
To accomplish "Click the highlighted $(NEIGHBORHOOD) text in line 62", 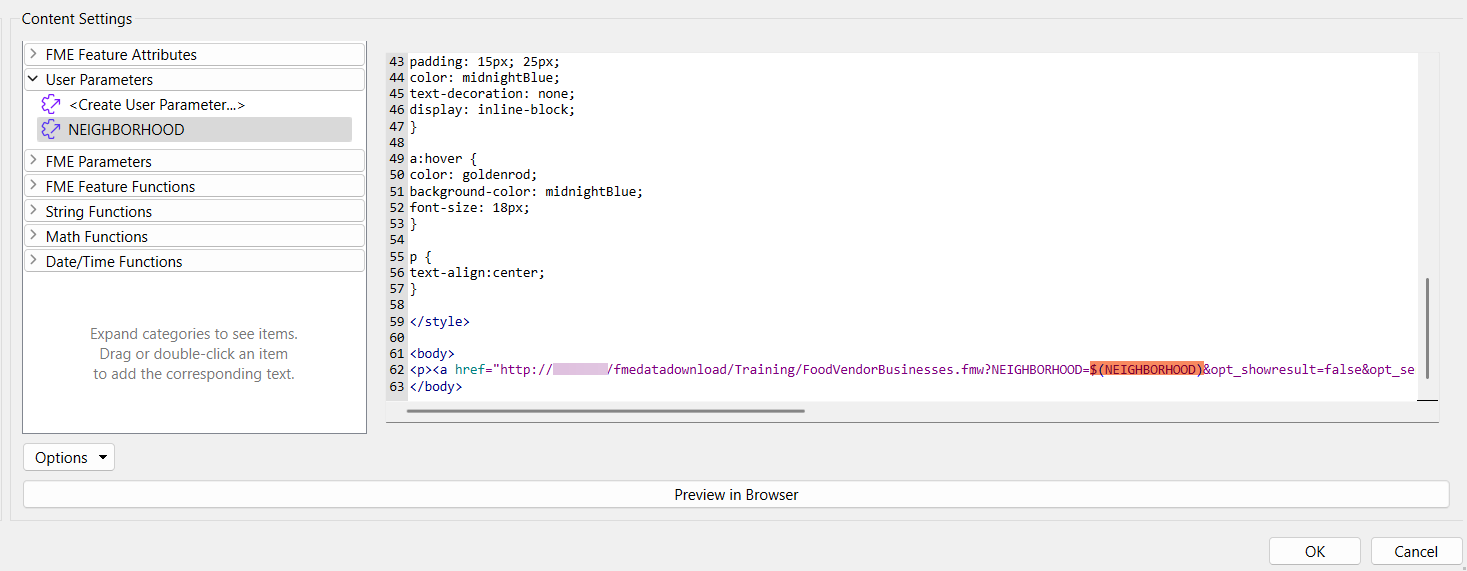I will click(1146, 370).
